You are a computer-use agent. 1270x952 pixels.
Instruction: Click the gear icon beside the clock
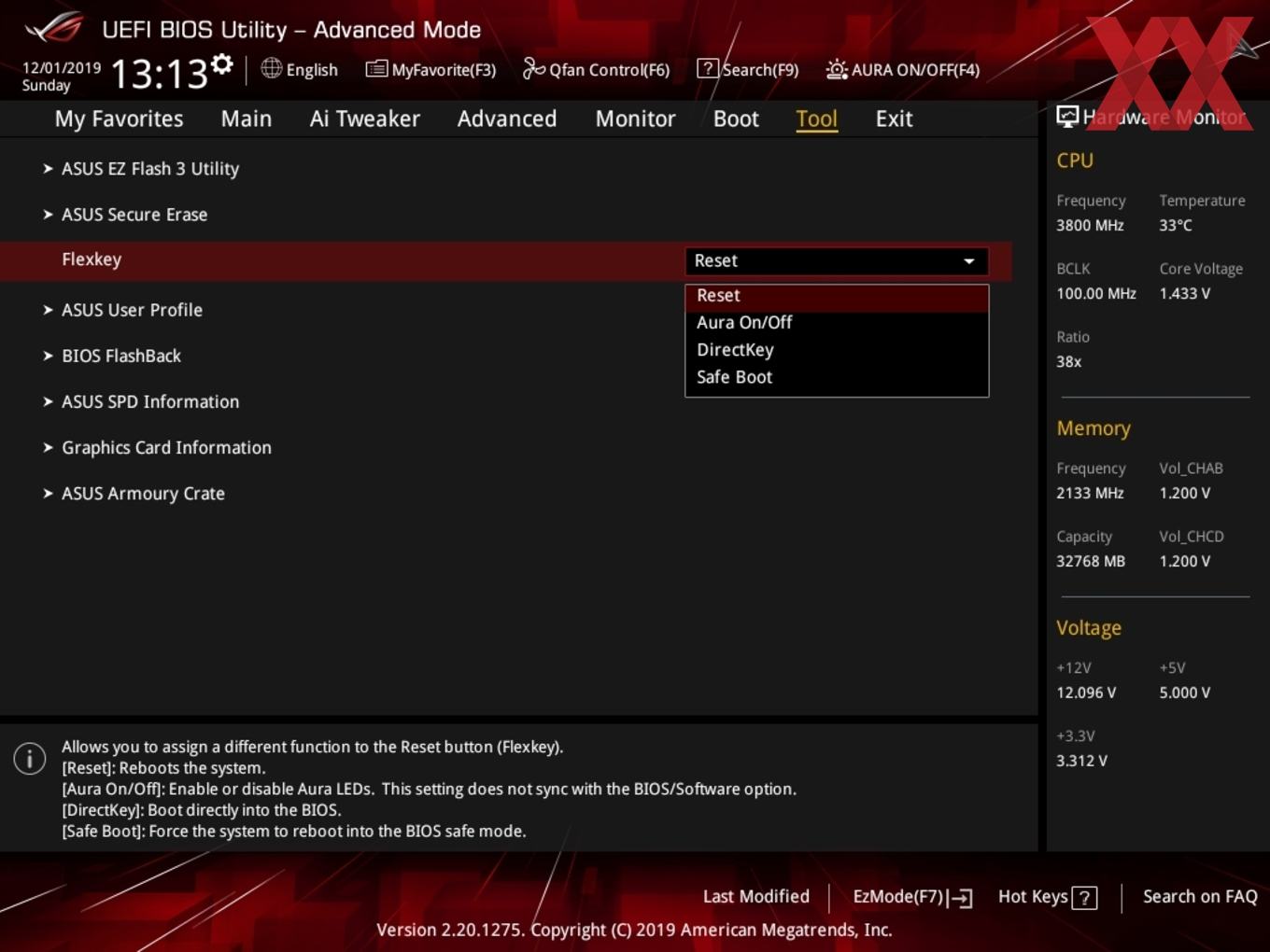(x=221, y=64)
